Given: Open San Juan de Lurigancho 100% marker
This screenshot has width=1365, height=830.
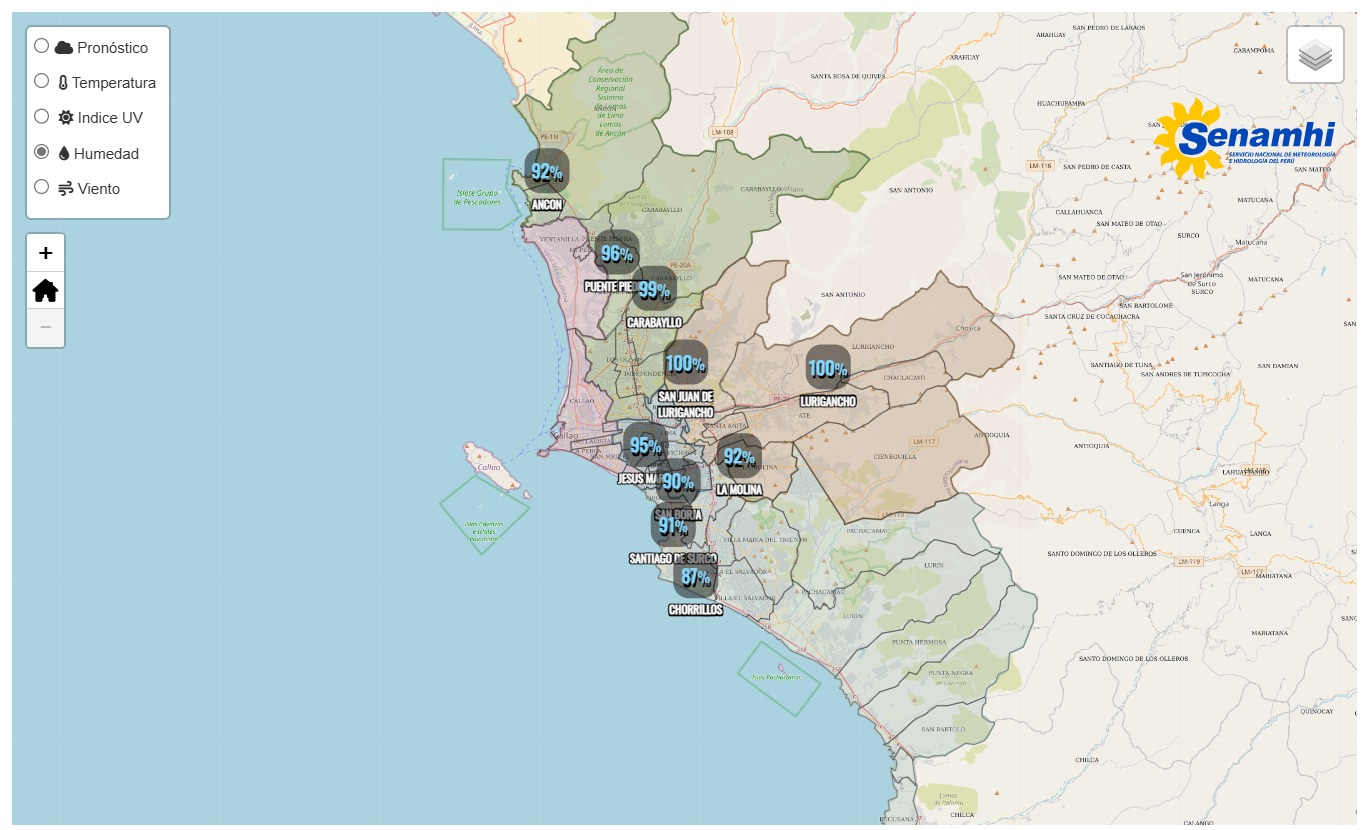Looking at the screenshot, I should [x=685, y=363].
